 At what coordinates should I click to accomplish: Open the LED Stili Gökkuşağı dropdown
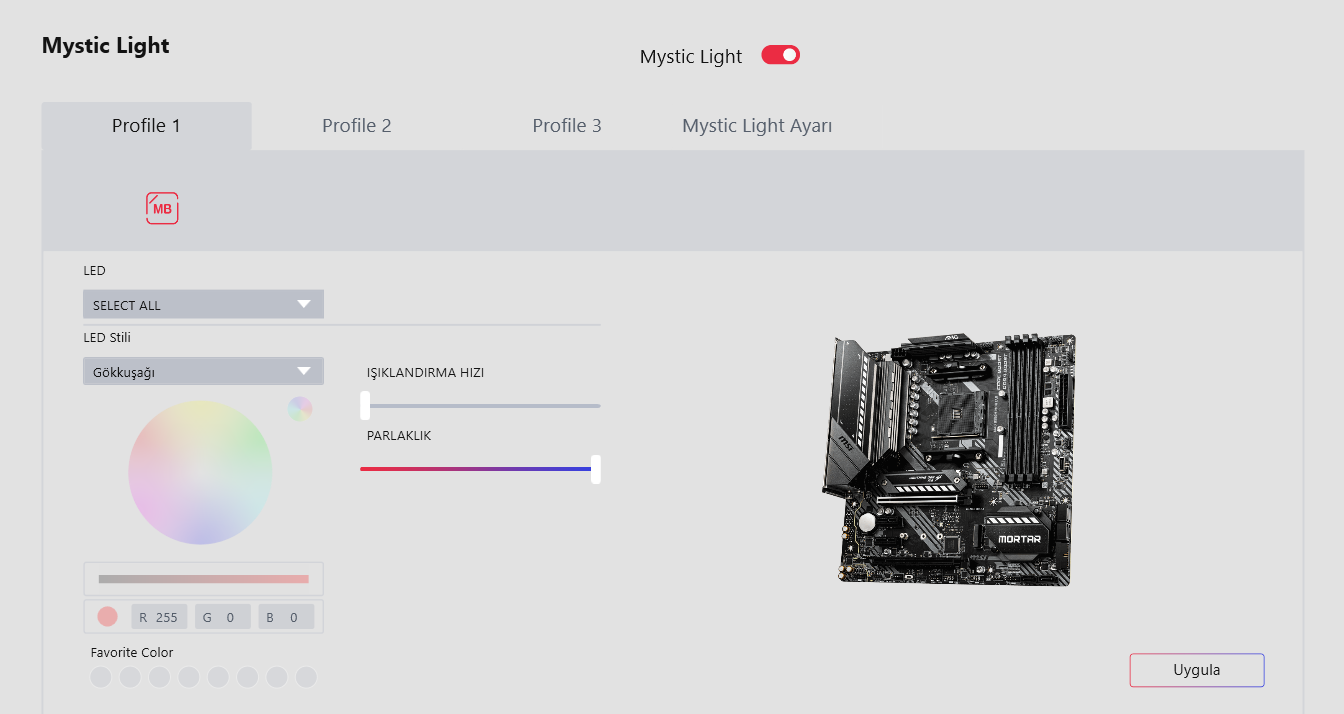click(x=203, y=371)
